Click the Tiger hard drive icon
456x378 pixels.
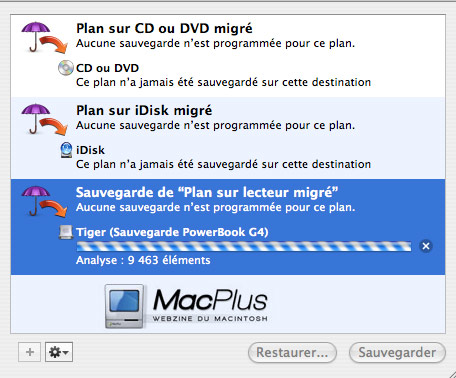(x=66, y=232)
